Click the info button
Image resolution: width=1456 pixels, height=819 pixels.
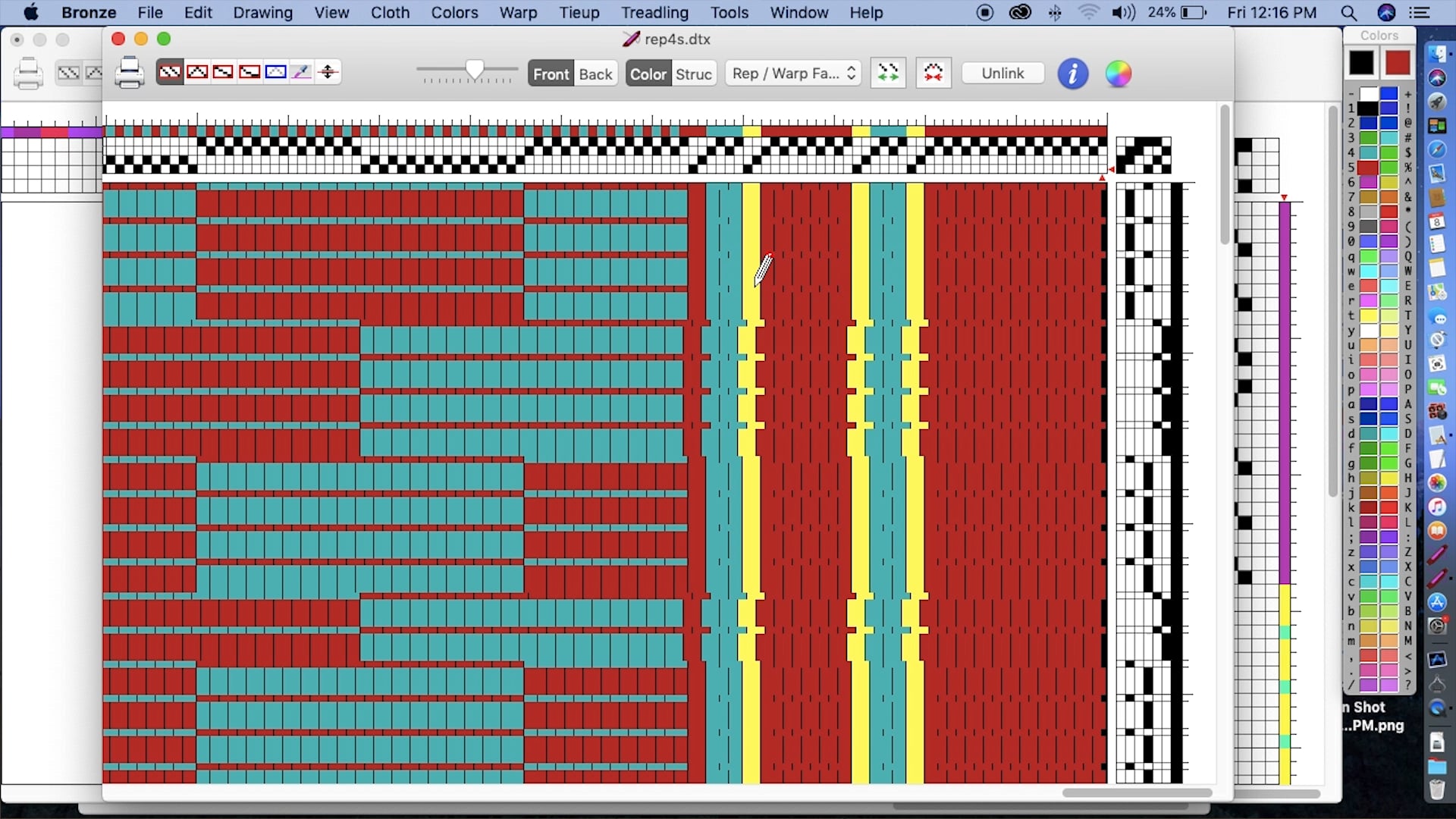pos(1073,74)
